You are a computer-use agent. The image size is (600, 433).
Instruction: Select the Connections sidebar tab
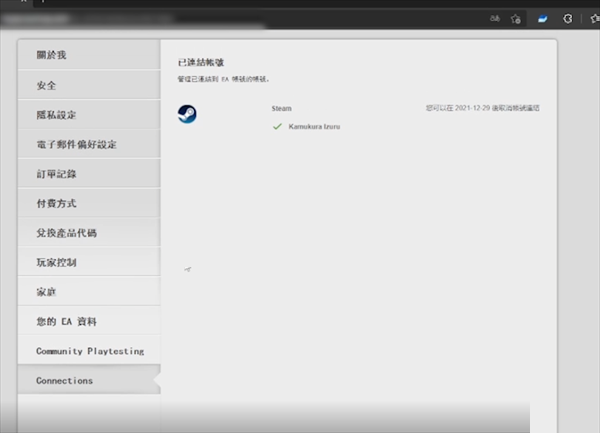(x=88, y=380)
